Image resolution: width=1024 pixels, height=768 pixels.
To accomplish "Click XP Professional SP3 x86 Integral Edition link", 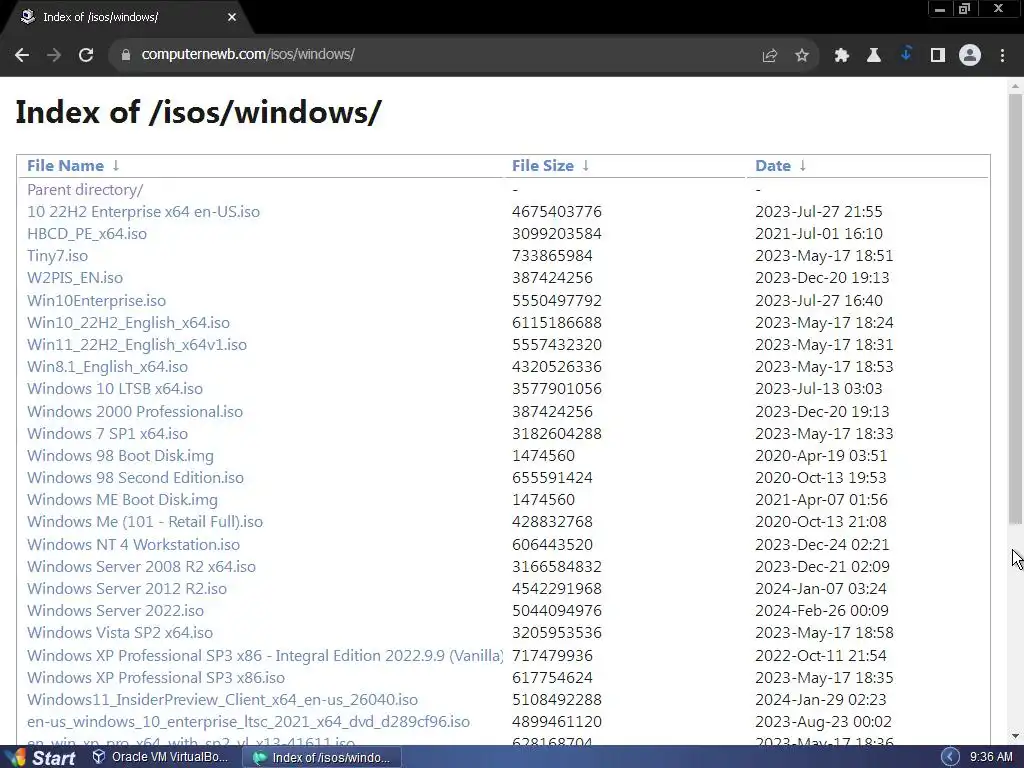I will coord(265,656).
